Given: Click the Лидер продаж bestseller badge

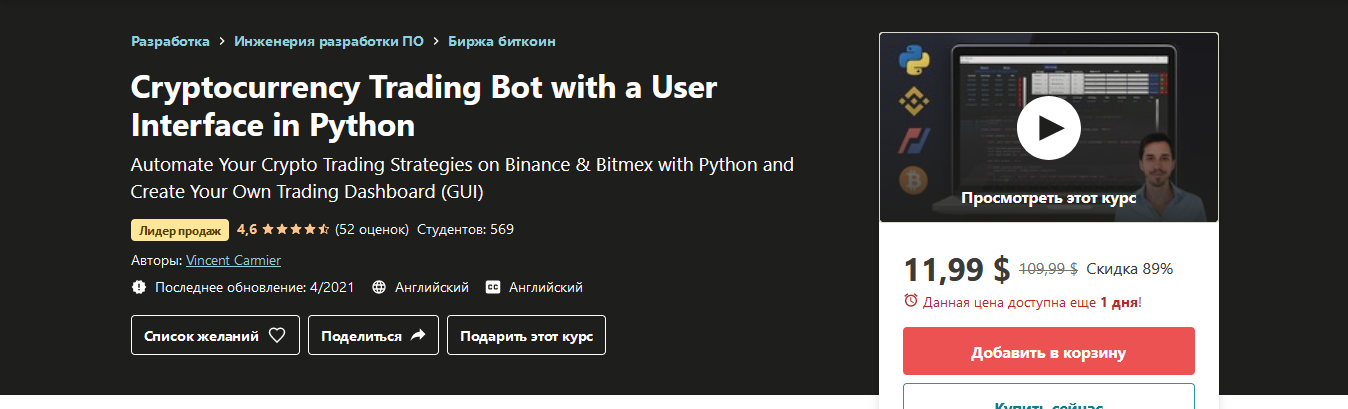Looking at the screenshot, I should pyautogui.click(x=180, y=229).
